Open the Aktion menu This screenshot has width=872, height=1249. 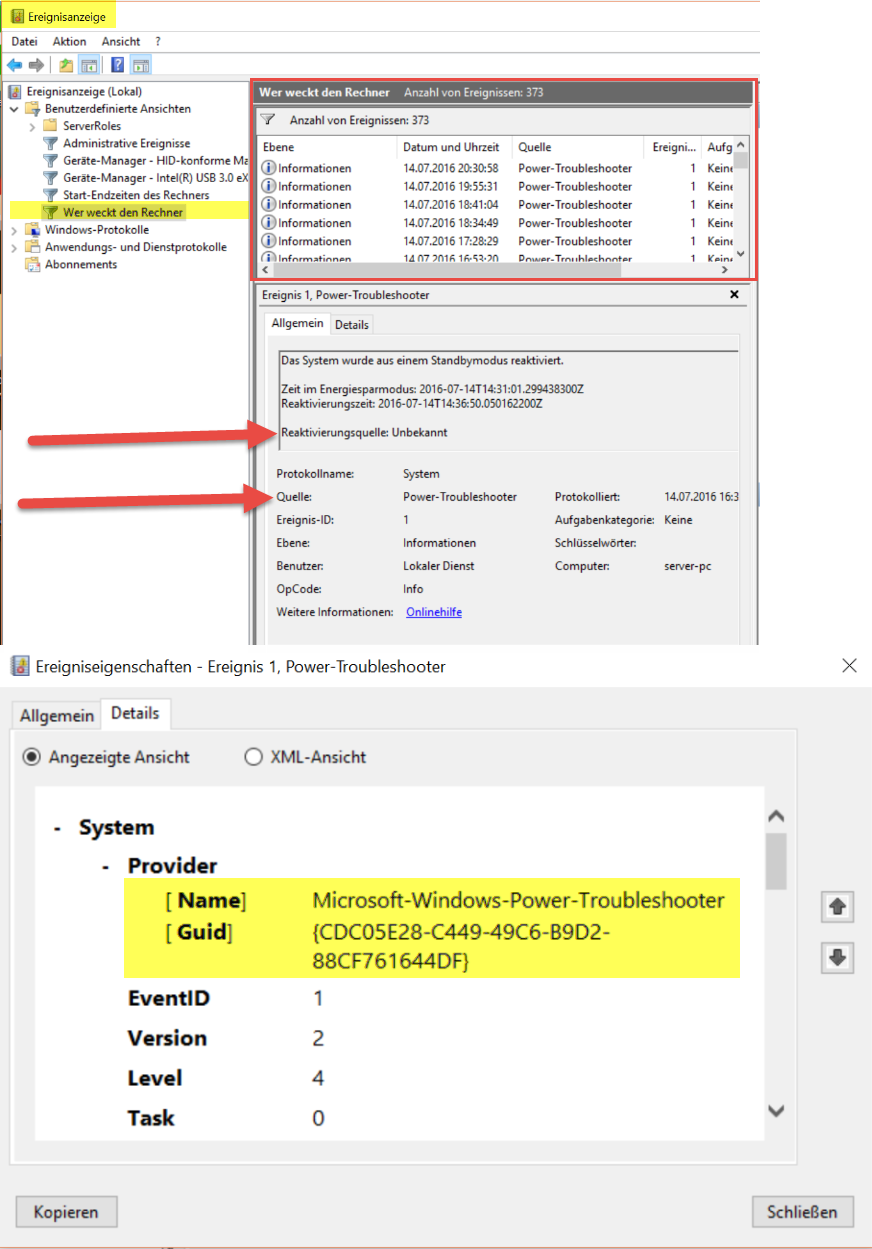69,42
